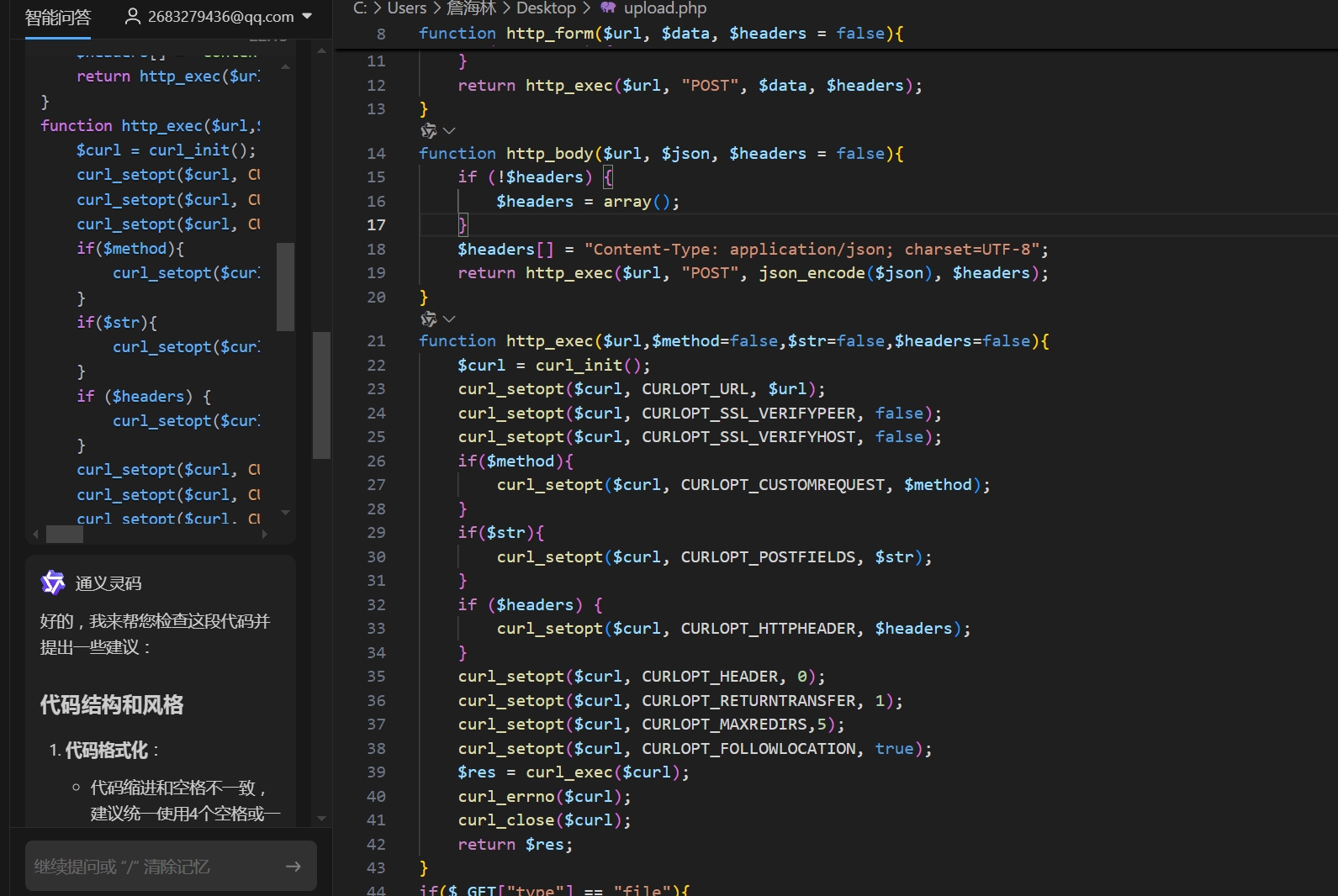This screenshot has height=896, width=1338.
Task: Click the user profile icon
Action: tap(132, 16)
